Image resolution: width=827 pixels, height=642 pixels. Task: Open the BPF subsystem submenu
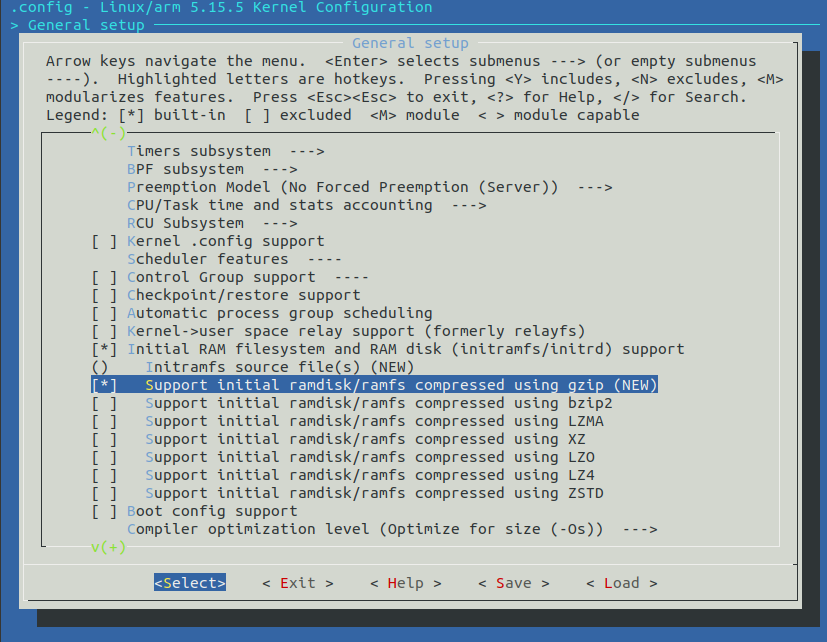[x=212, y=169]
